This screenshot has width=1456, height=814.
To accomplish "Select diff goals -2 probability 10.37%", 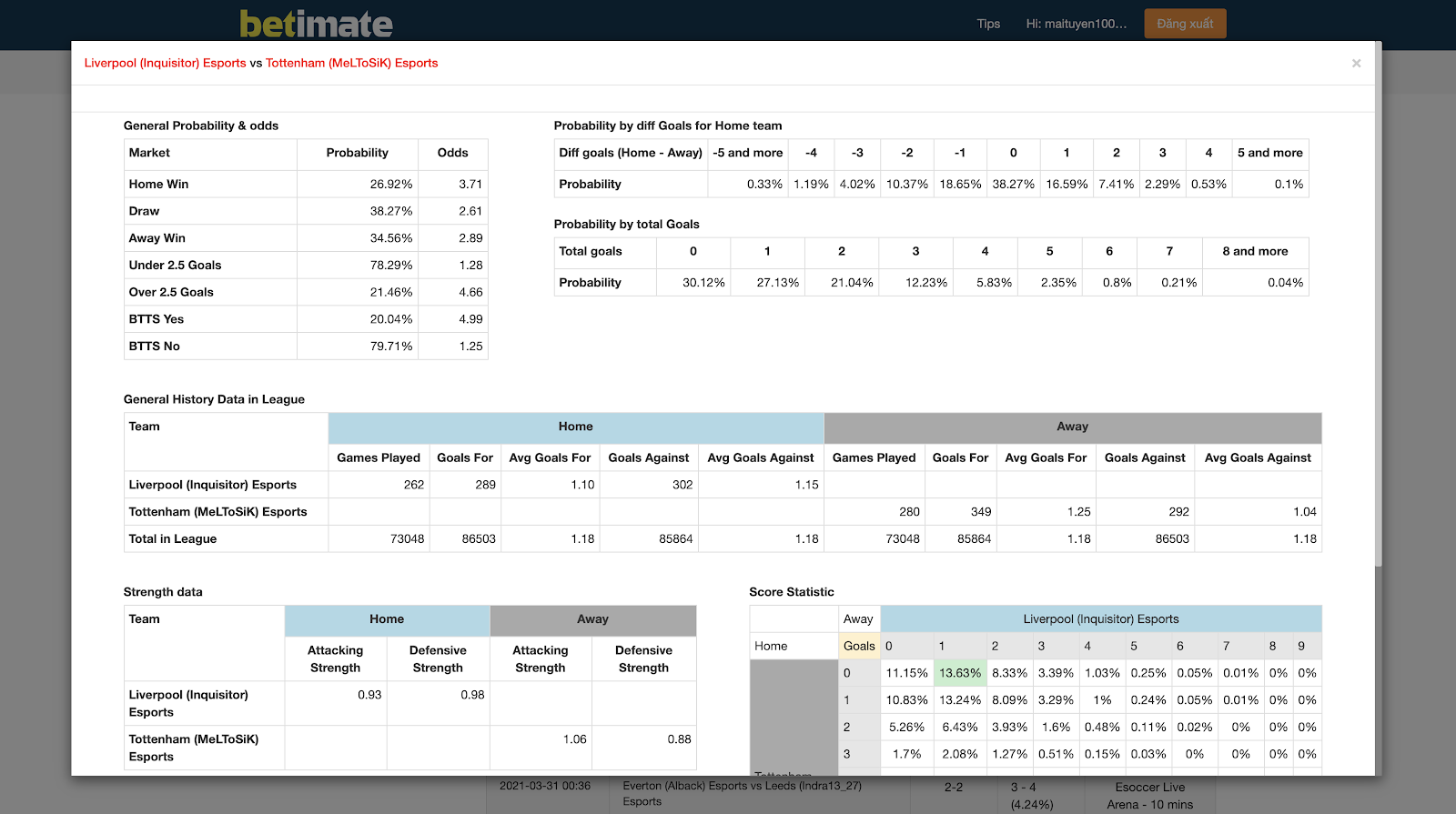I will click(907, 184).
